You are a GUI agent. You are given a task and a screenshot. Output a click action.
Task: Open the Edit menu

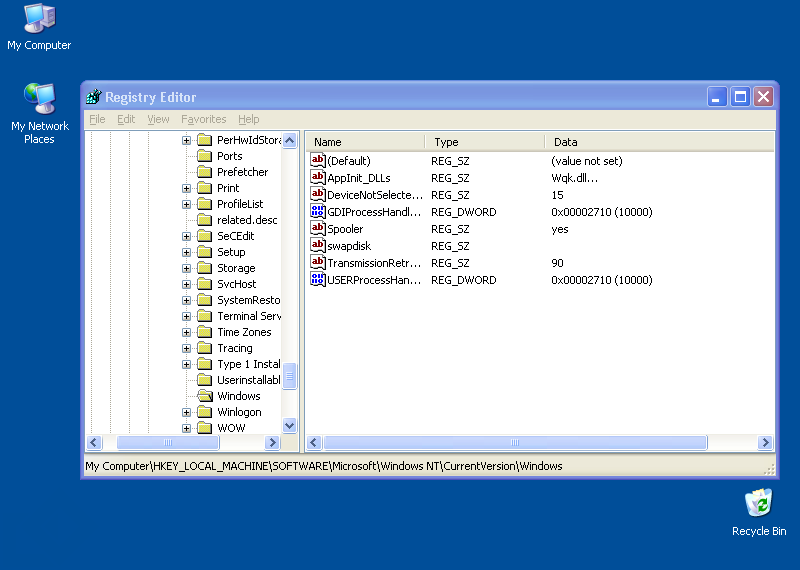point(126,119)
